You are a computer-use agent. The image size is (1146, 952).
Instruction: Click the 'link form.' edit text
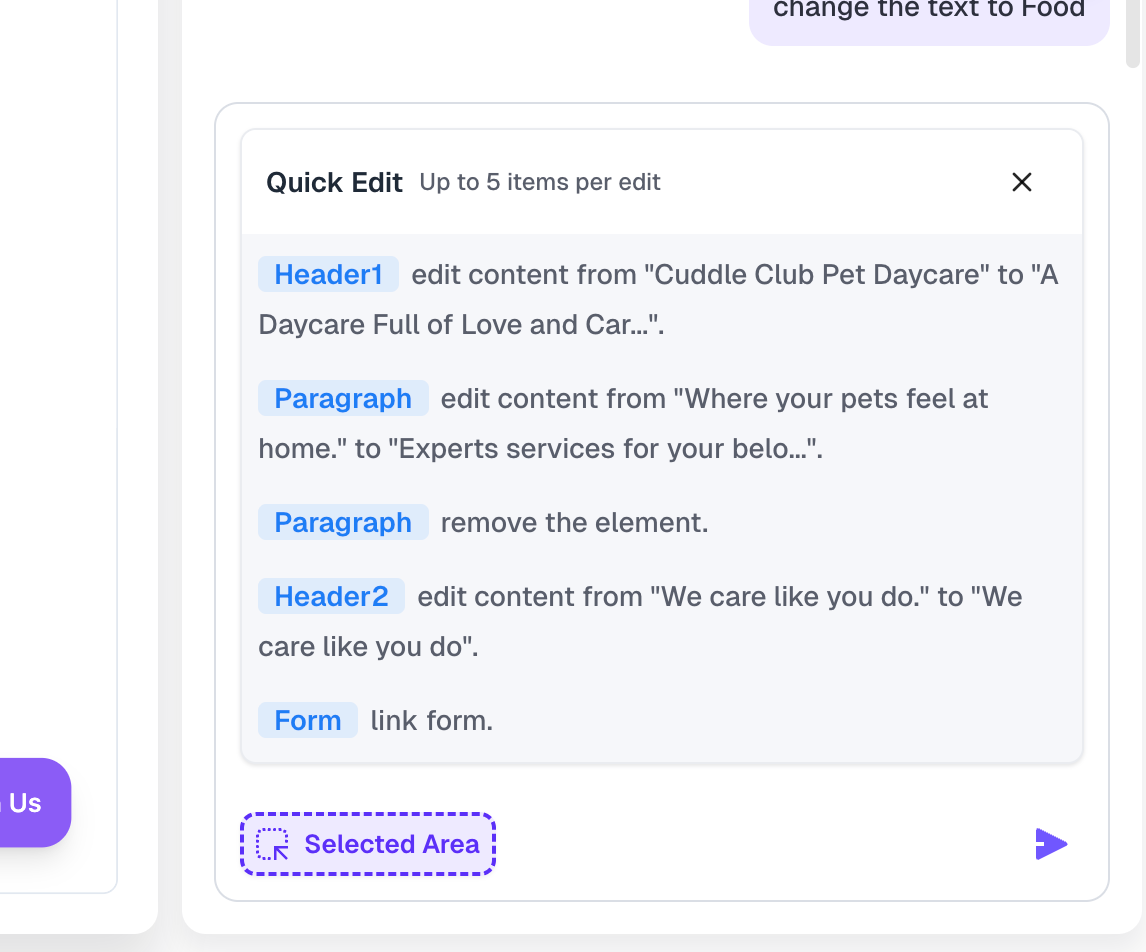(432, 721)
